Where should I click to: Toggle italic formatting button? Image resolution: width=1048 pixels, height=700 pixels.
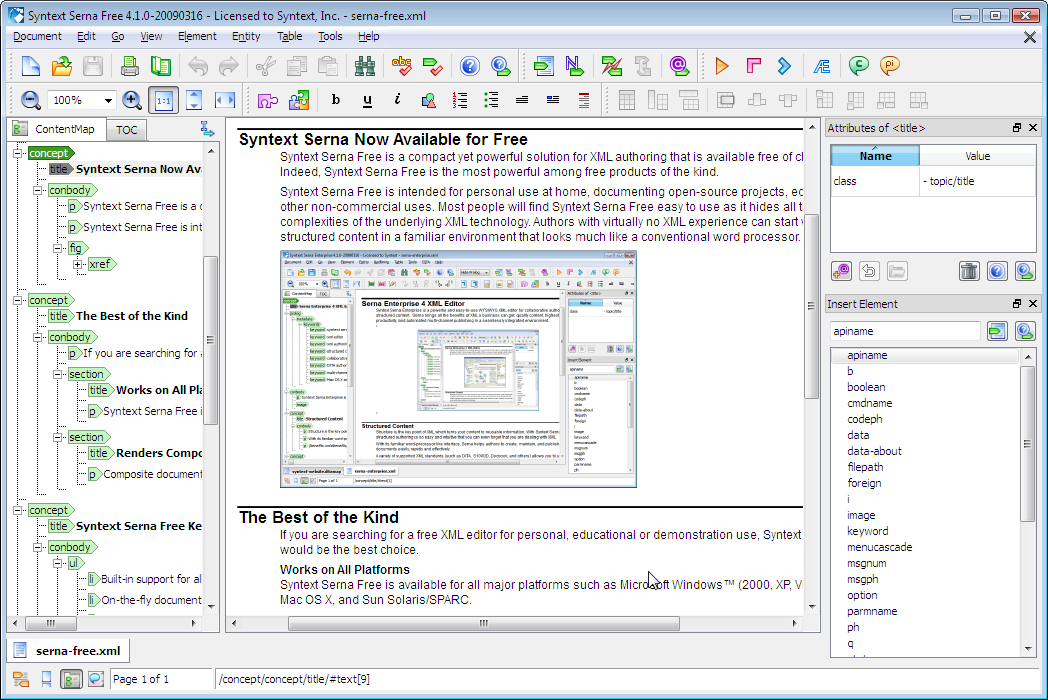pos(397,100)
